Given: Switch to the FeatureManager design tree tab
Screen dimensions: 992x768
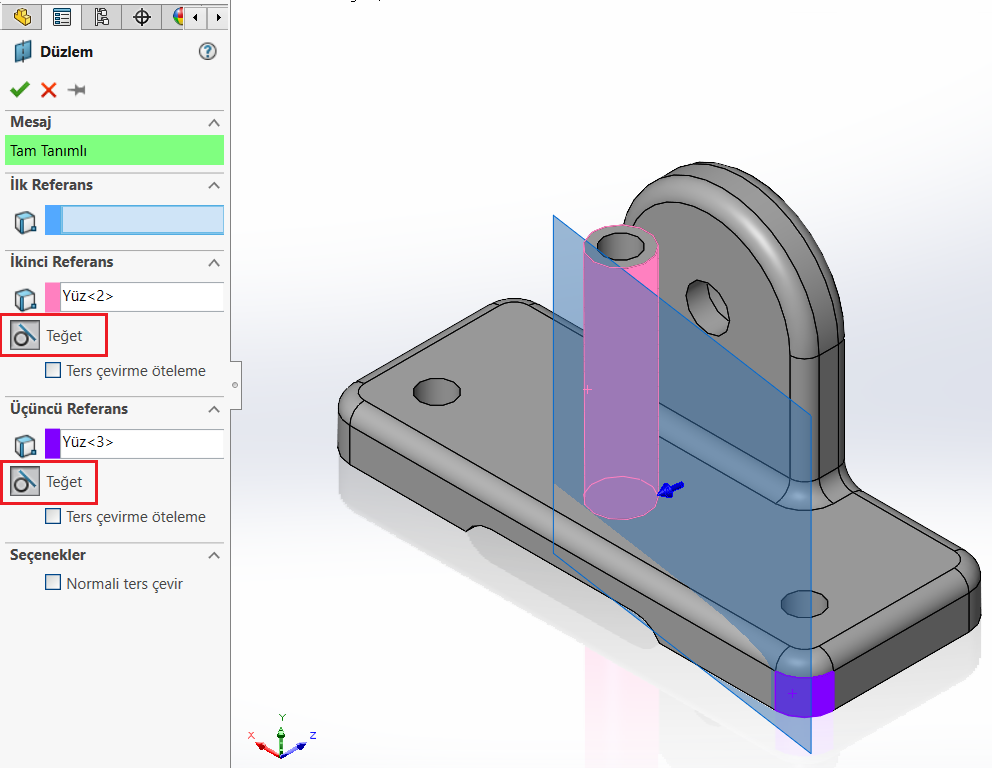Looking at the screenshot, I should [22, 17].
